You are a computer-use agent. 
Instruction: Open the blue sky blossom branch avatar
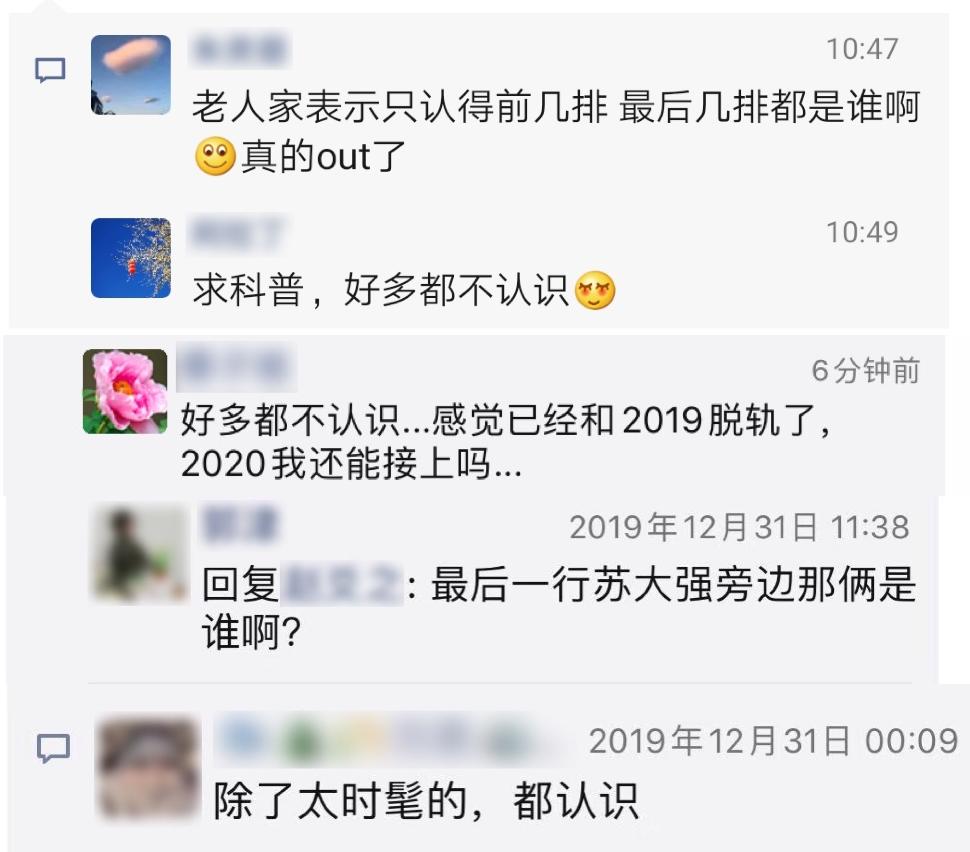coord(131,258)
